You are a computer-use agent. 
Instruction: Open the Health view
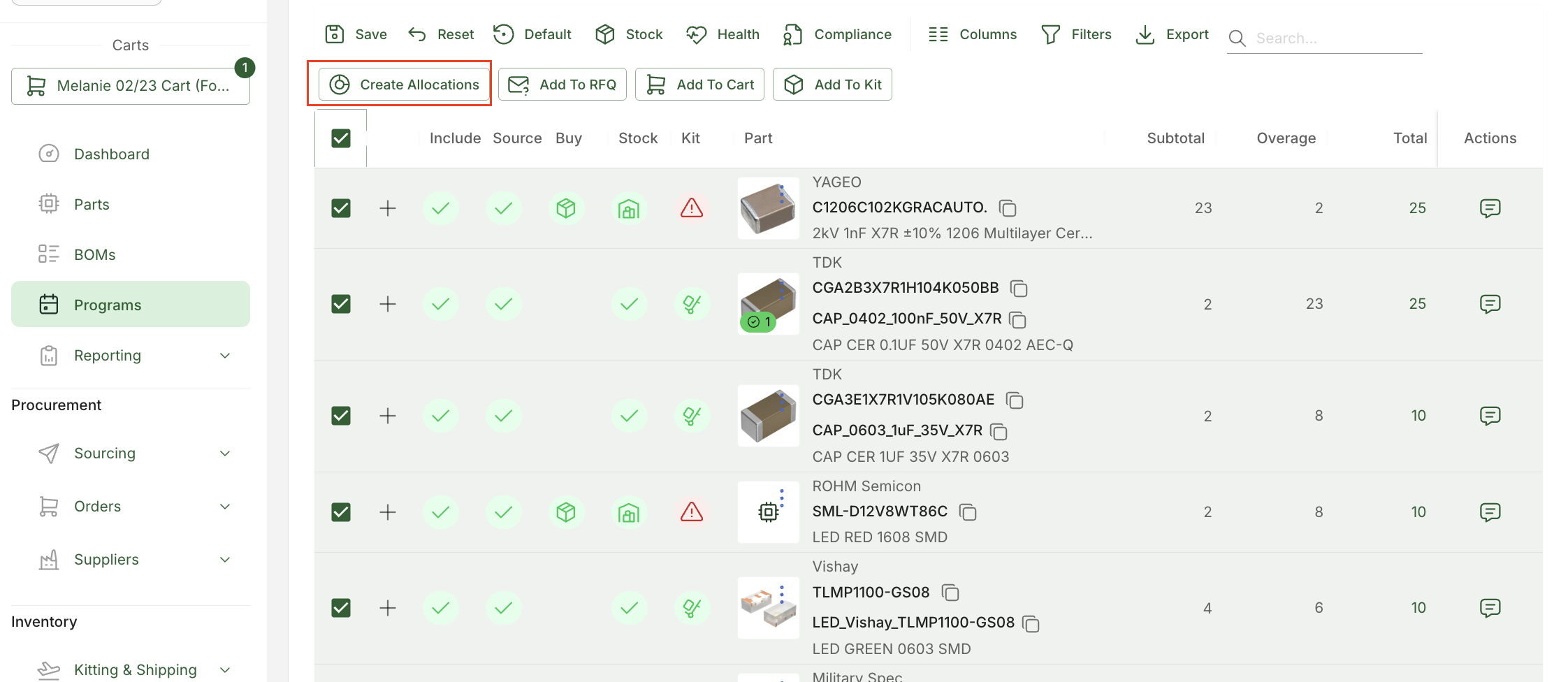[x=723, y=34]
